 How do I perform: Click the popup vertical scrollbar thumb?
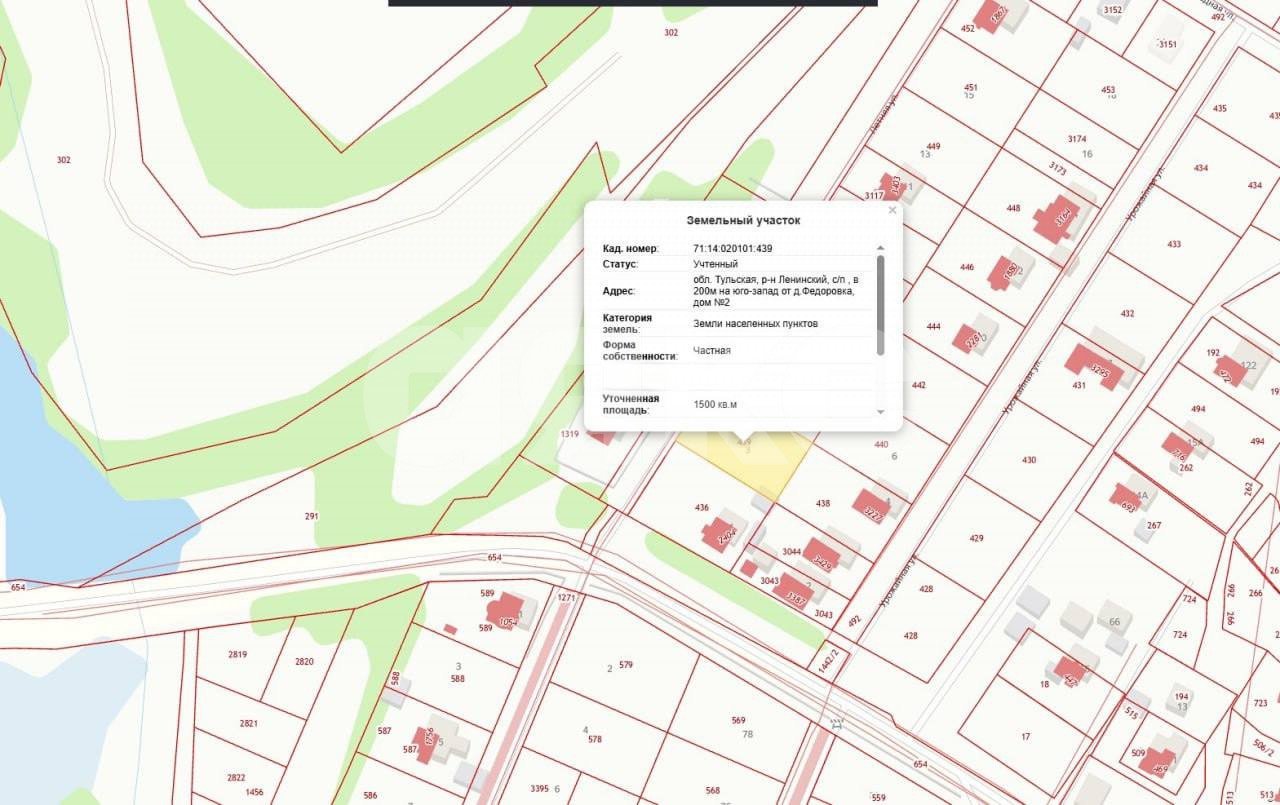(880, 304)
